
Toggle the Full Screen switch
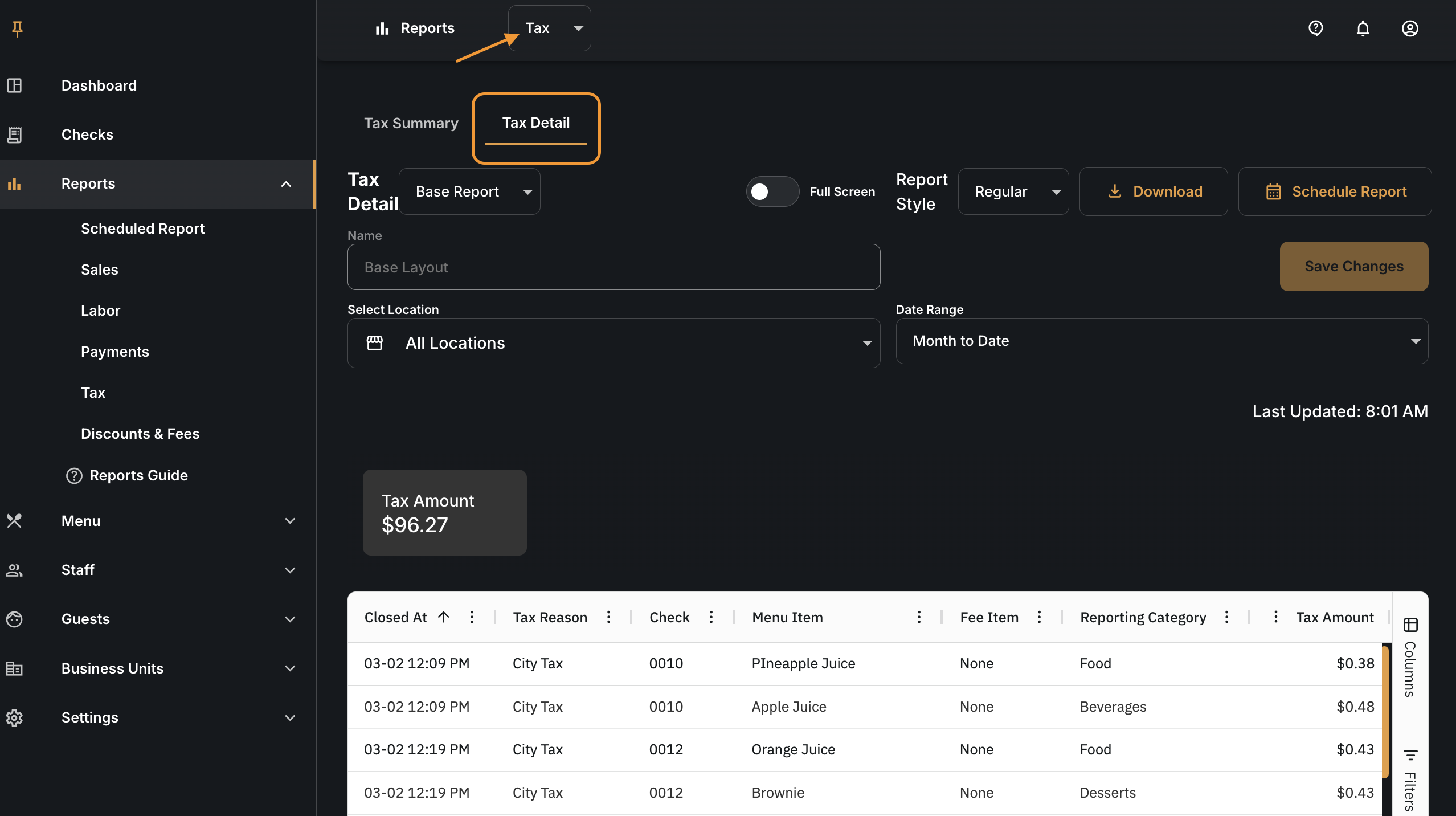(772, 191)
